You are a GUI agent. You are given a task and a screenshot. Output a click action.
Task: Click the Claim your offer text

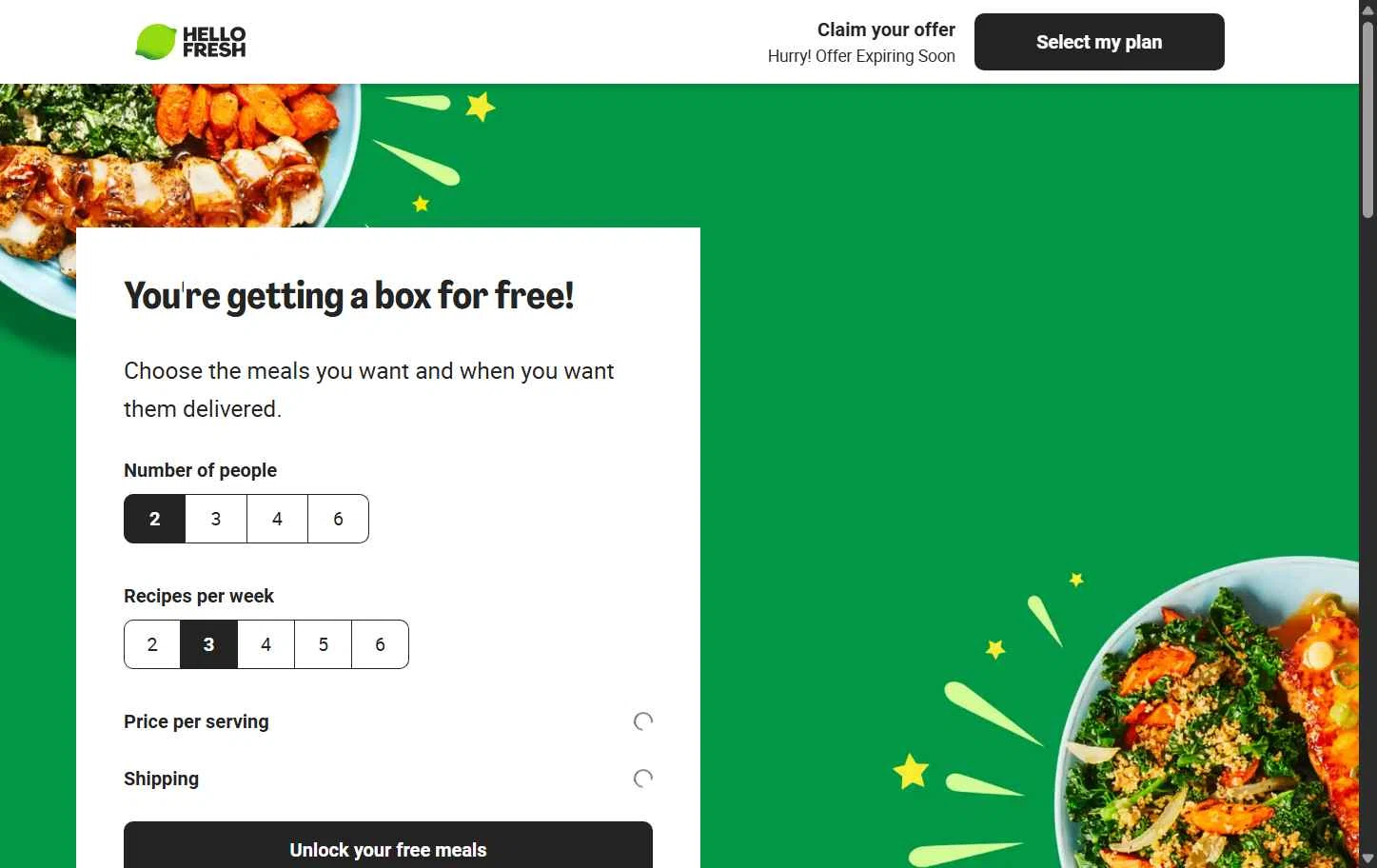886,30
